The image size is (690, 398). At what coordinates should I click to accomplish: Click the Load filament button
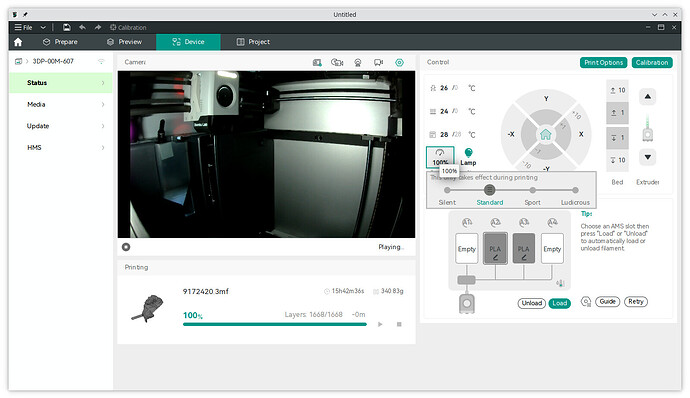pyautogui.click(x=559, y=303)
